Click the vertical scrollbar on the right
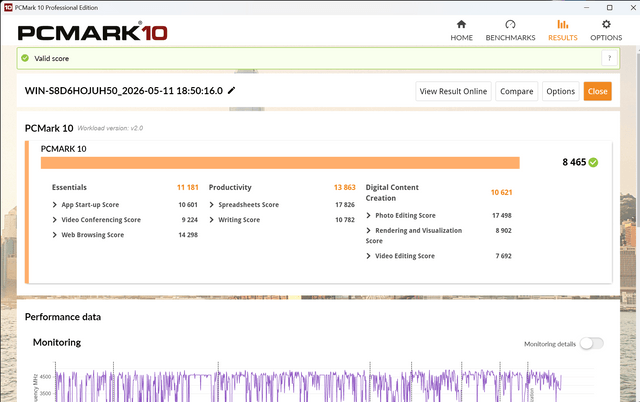Screen dimensions: 640x402 (x=636, y=139)
